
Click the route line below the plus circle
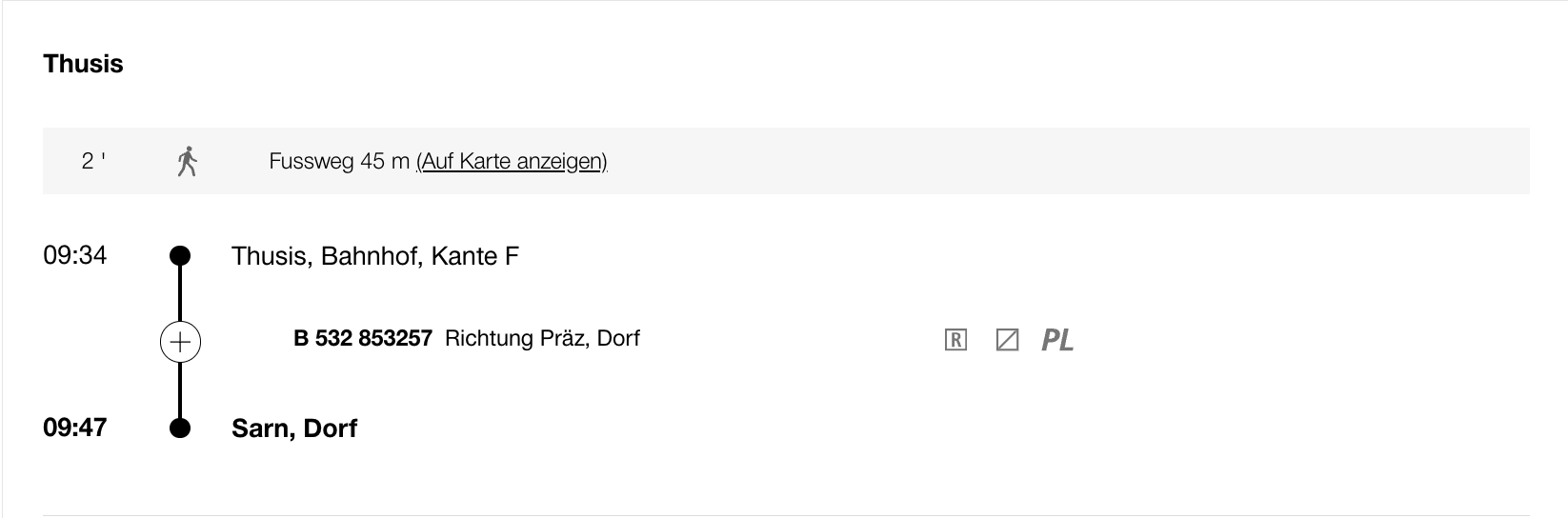pos(180,388)
